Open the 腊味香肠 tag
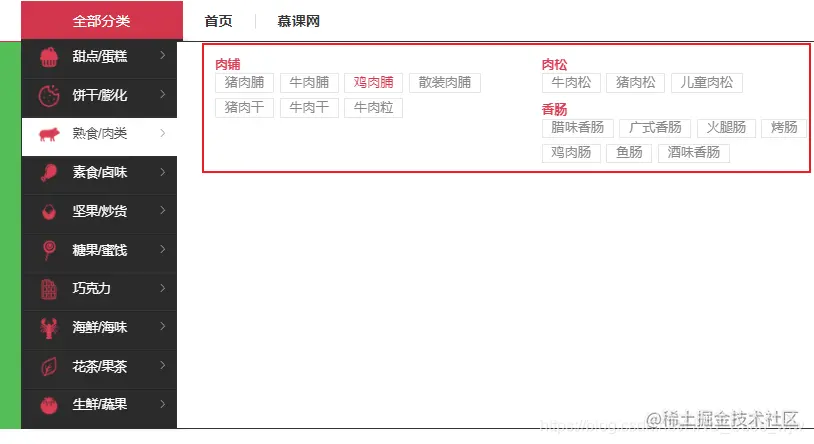 click(578, 128)
